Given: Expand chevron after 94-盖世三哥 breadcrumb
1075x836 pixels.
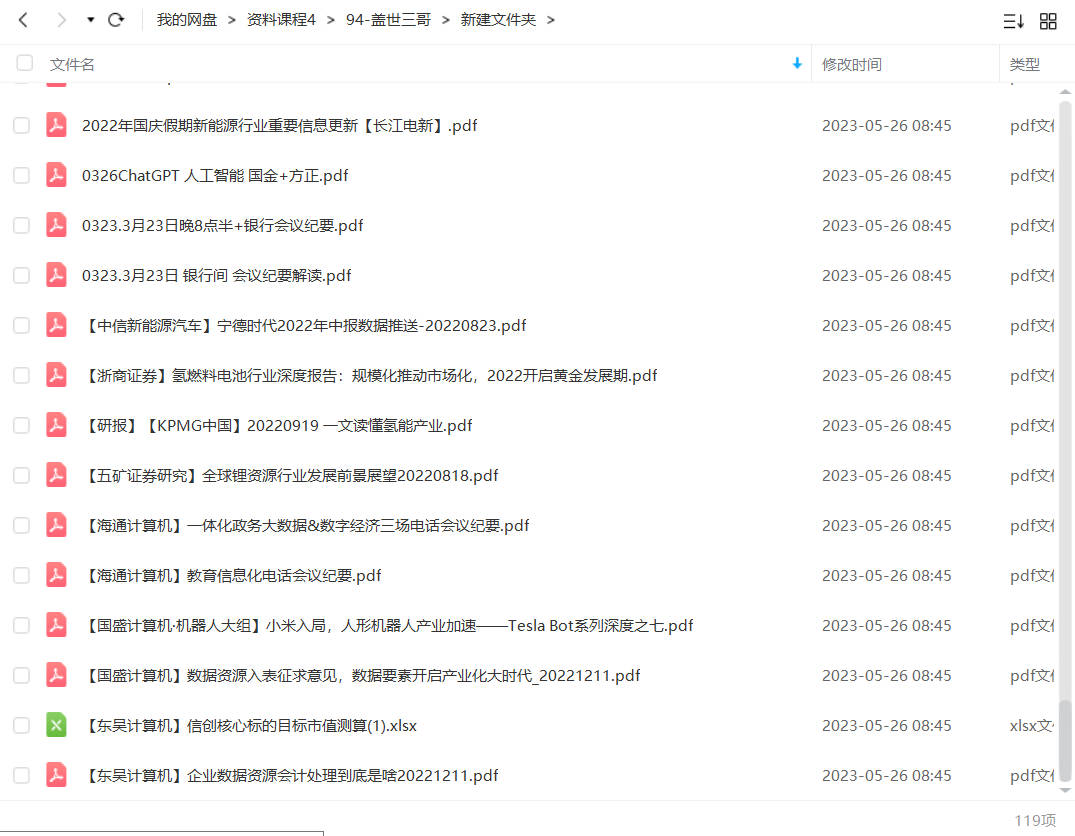Looking at the screenshot, I should point(446,20).
